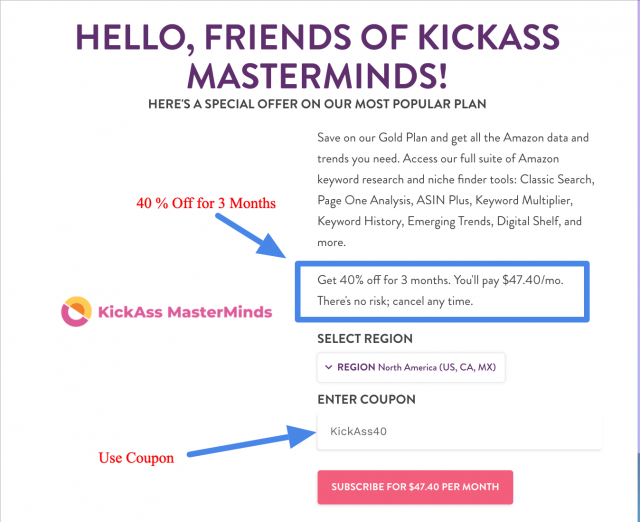Click the page scrollbar at the right edge
Viewport: 640px width, 522px height.
(637, 261)
